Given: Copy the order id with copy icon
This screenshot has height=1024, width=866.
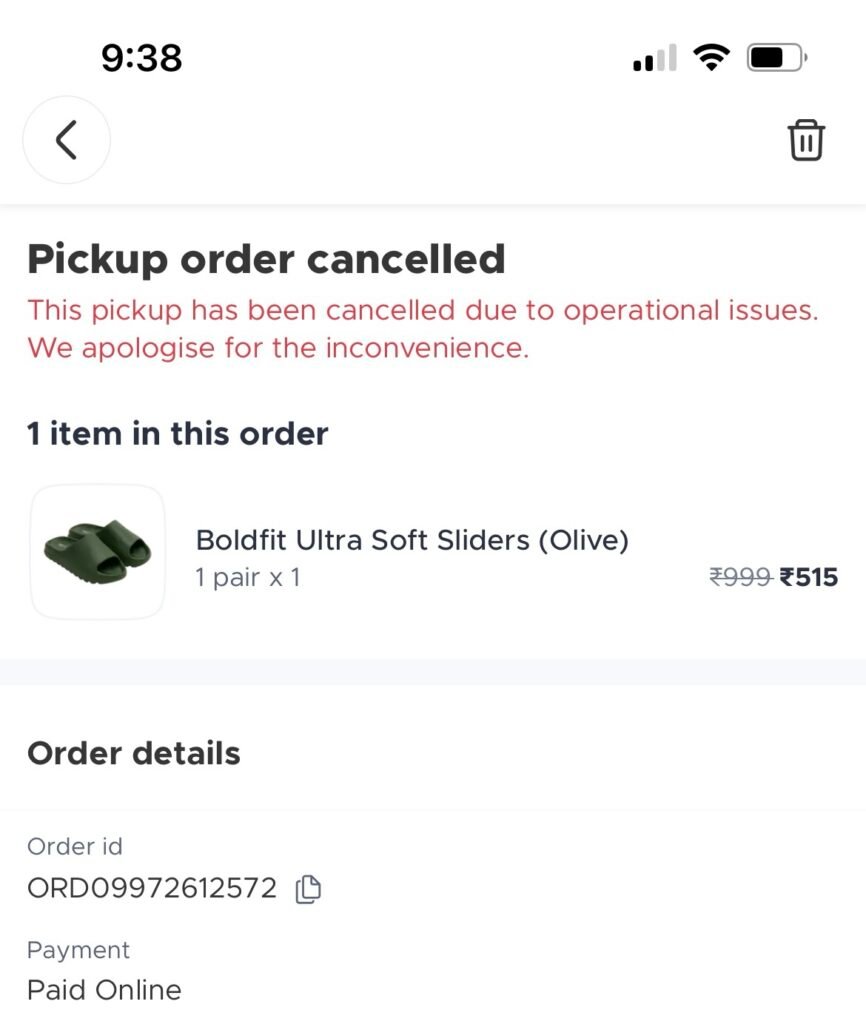Looking at the screenshot, I should pyautogui.click(x=308, y=888).
